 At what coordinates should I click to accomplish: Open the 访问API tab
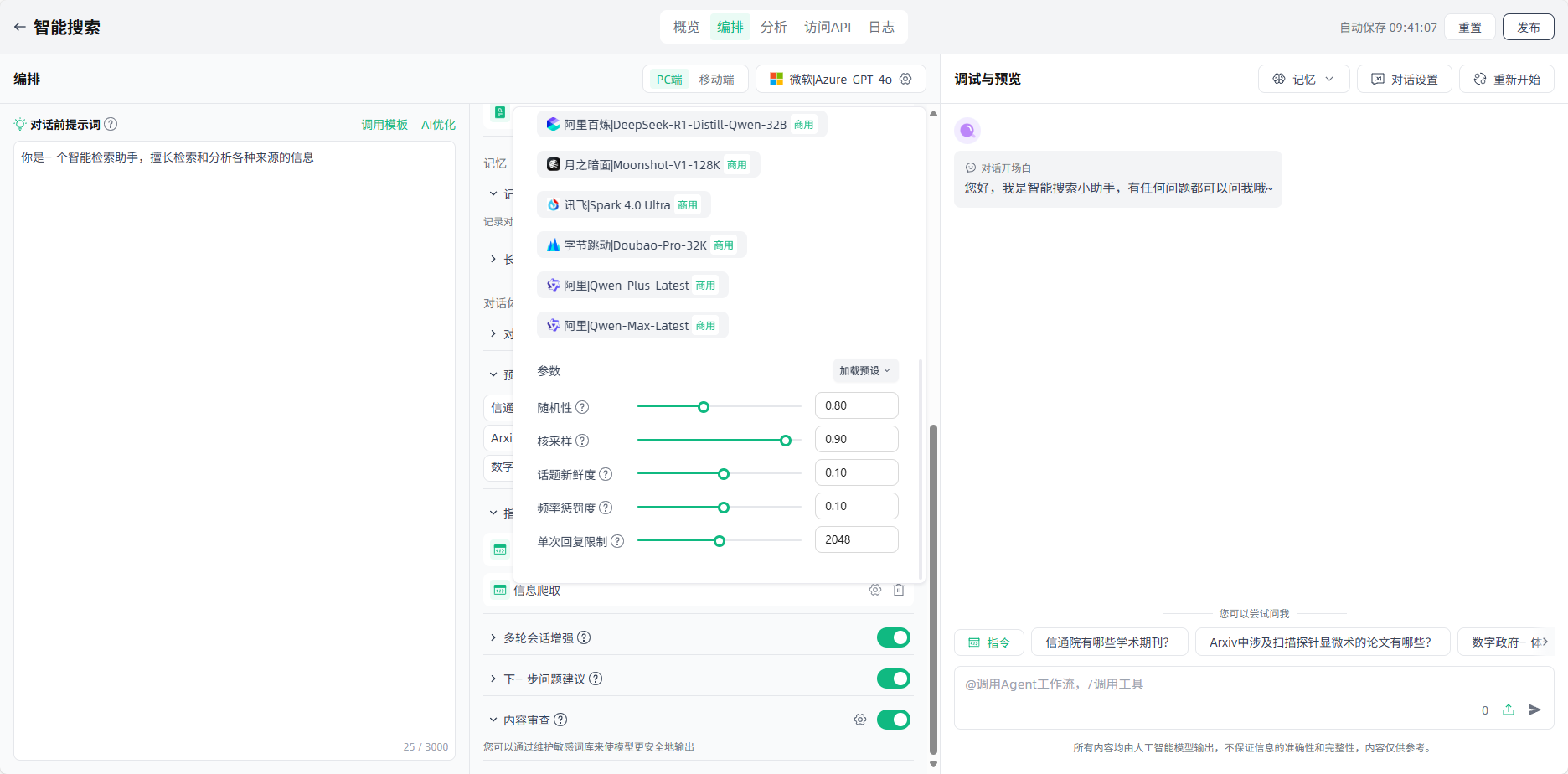828,27
